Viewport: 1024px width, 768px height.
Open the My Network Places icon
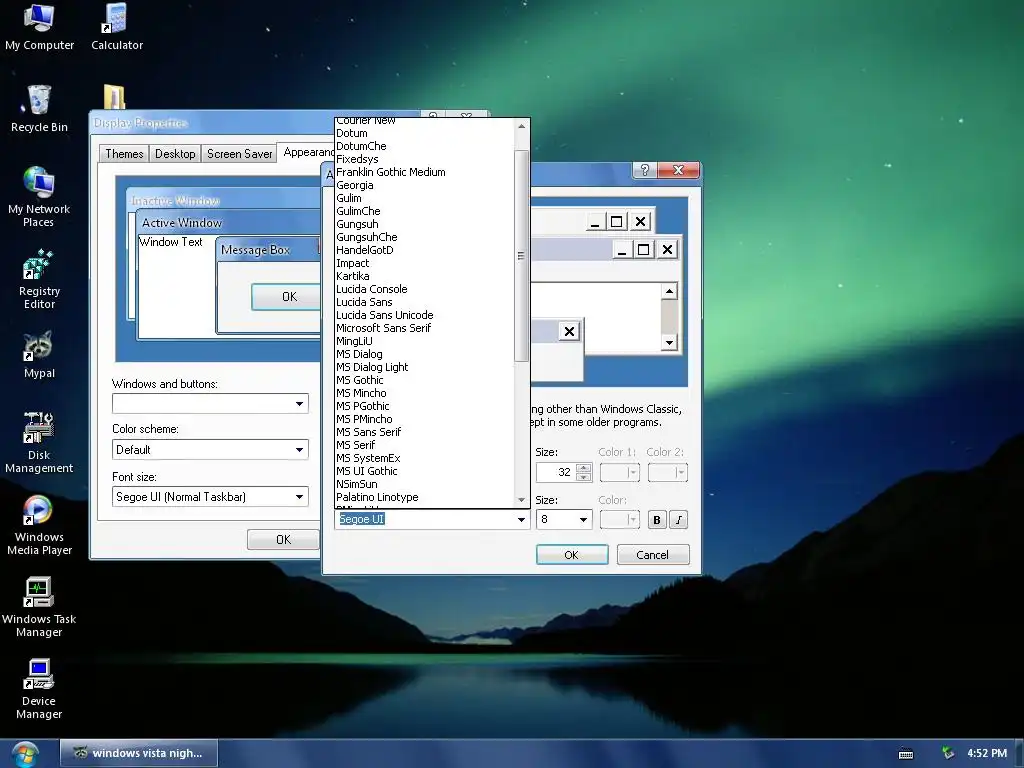[39, 197]
